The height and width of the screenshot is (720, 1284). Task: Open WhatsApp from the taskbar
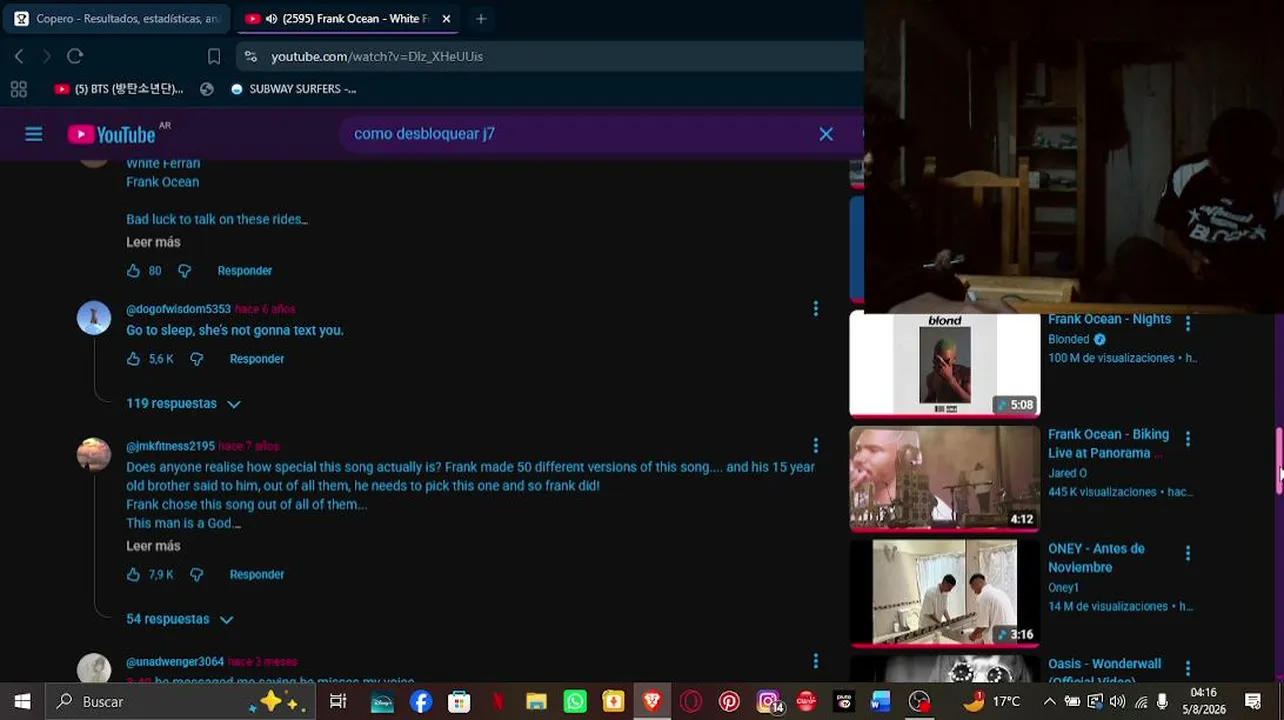click(575, 702)
